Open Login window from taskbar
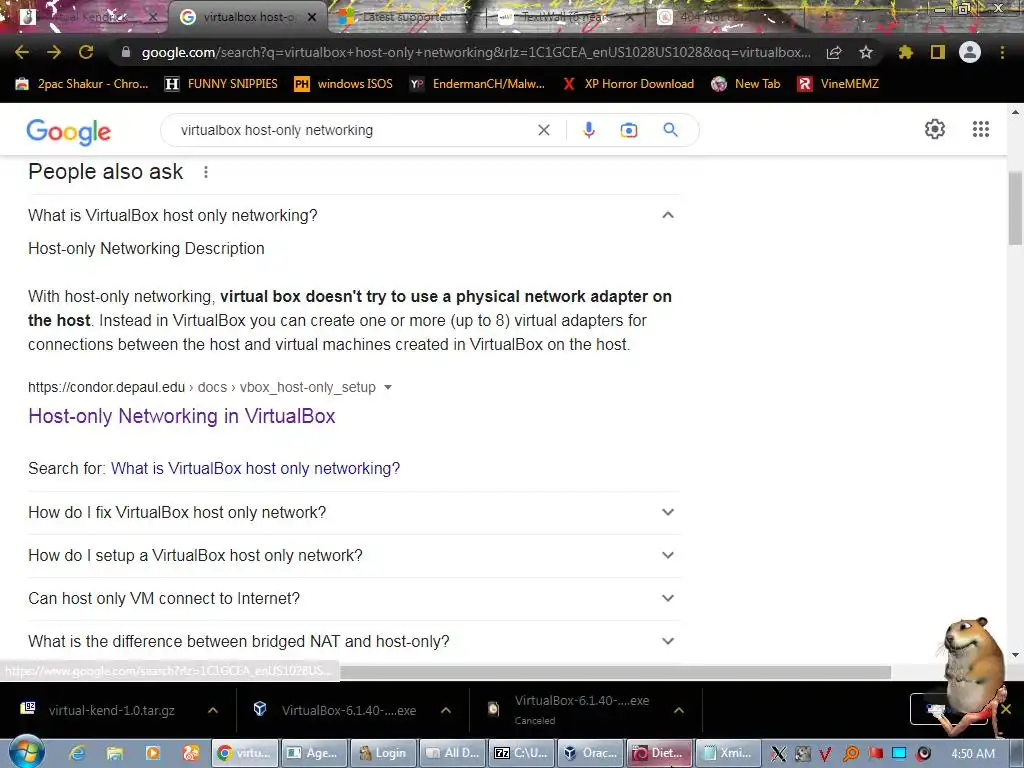This screenshot has height=768, width=1024. pyautogui.click(x=383, y=753)
